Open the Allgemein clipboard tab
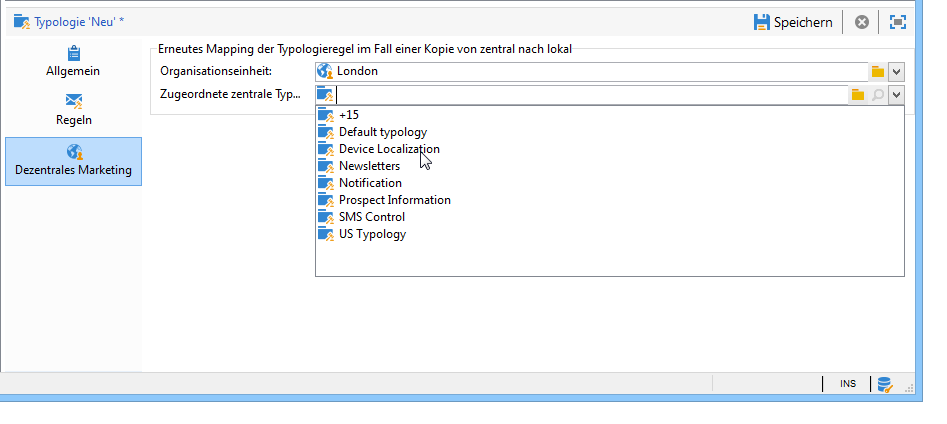The width and height of the screenshot is (947, 424). click(73, 62)
